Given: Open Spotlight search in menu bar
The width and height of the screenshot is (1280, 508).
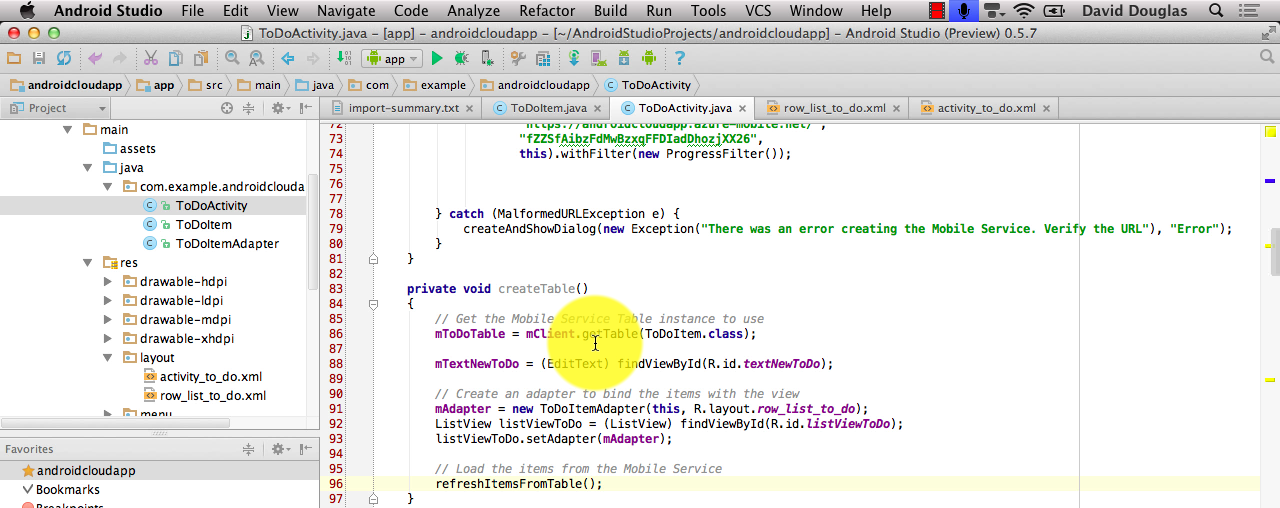Looking at the screenshot, I should click(x=1216, y=11).
